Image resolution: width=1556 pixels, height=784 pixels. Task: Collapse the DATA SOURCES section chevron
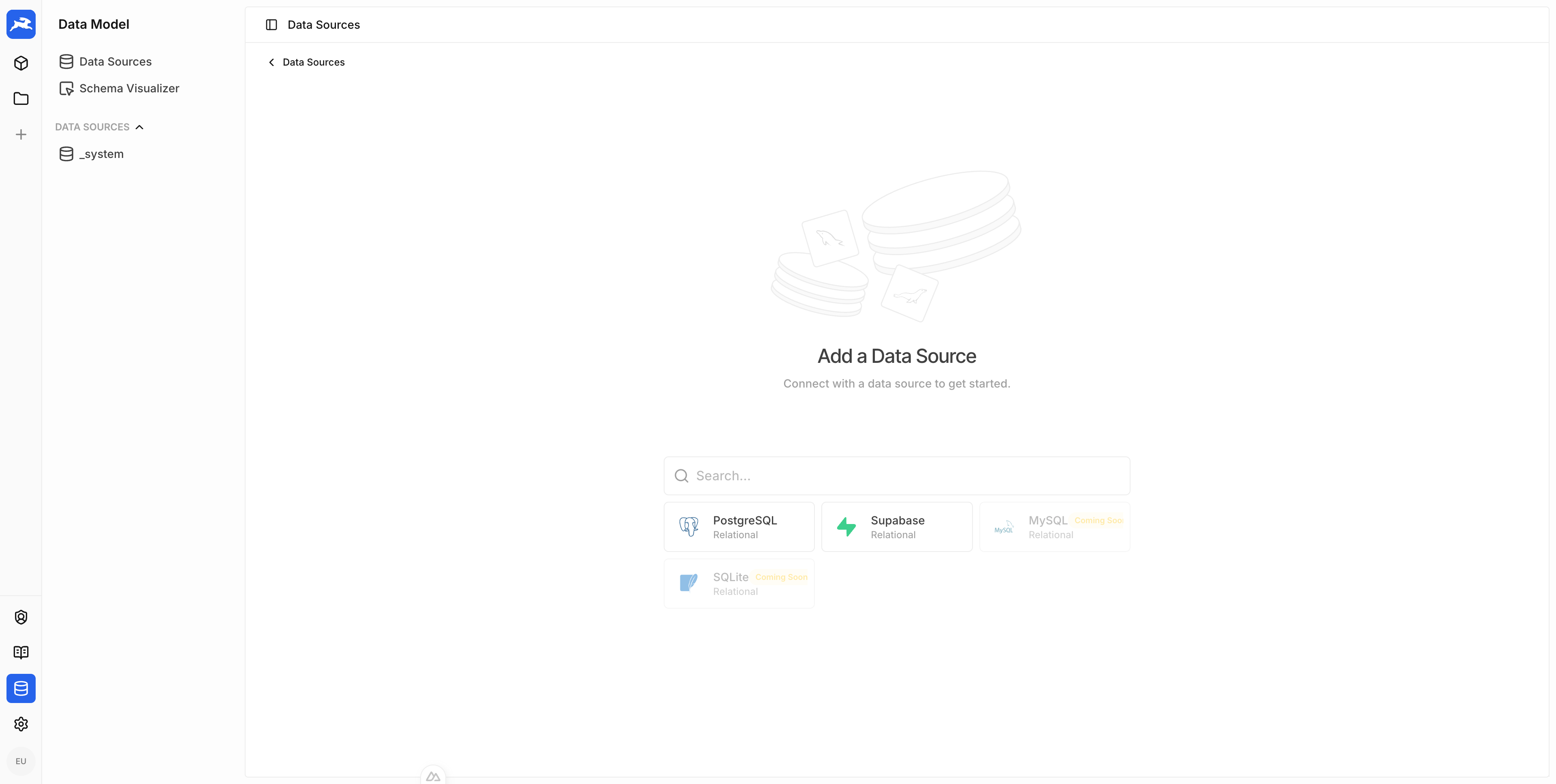139,127
